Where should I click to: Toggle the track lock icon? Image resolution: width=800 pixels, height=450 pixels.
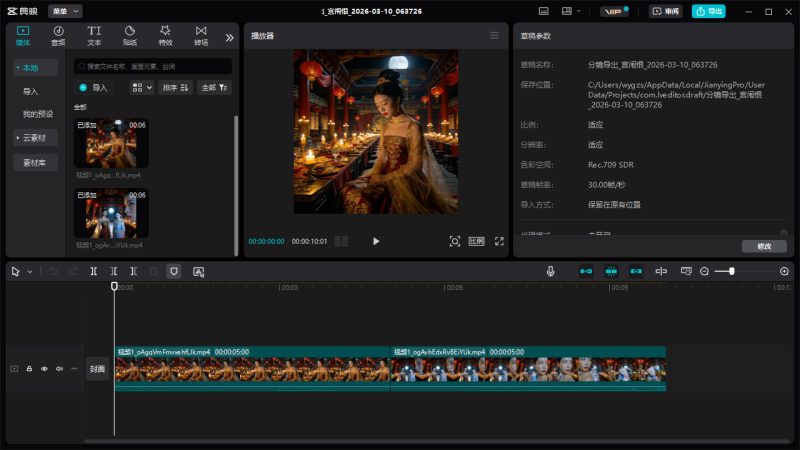coord(29,369)
